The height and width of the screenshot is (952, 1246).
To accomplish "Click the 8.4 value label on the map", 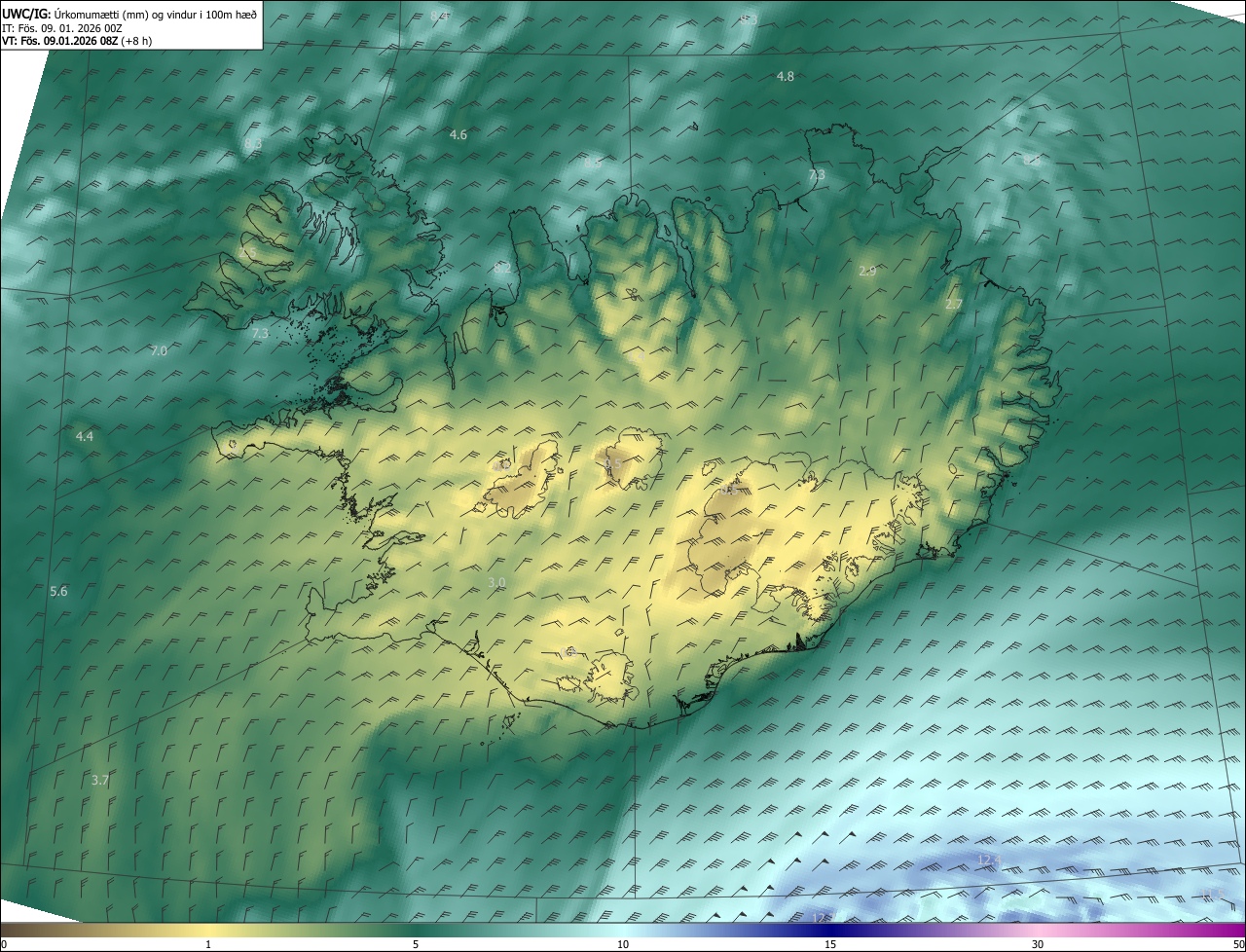I will pos(439,16).
